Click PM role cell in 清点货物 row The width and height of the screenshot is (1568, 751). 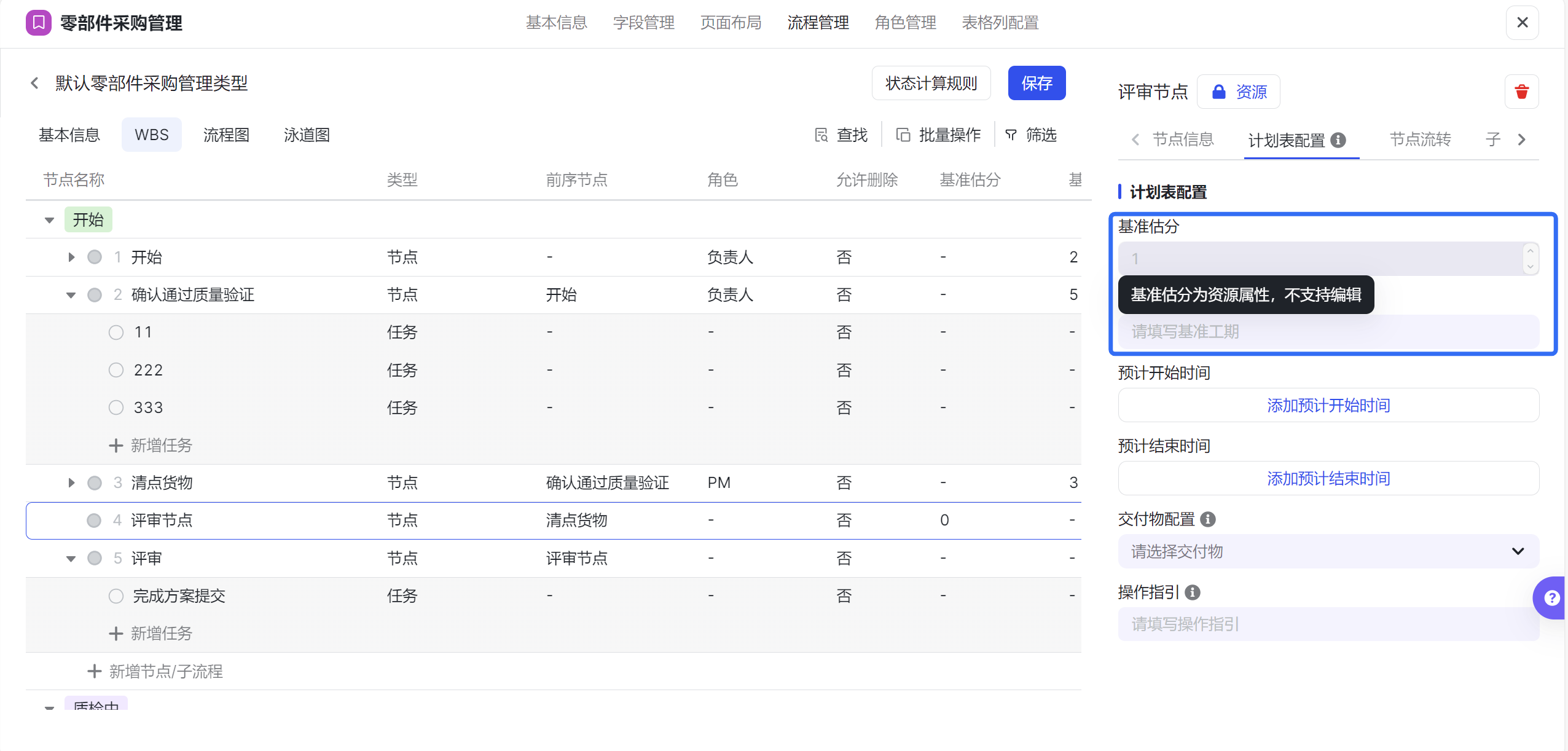coord(719,483)
